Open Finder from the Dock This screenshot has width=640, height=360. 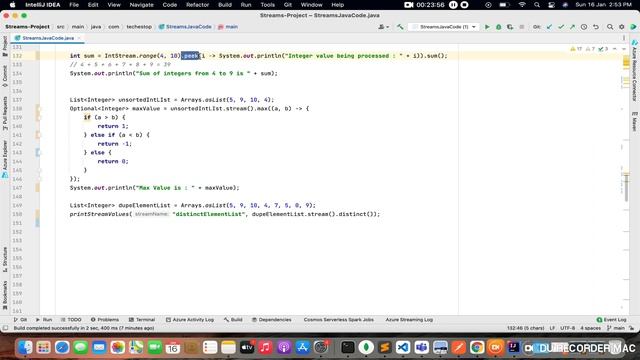[25, 347]
